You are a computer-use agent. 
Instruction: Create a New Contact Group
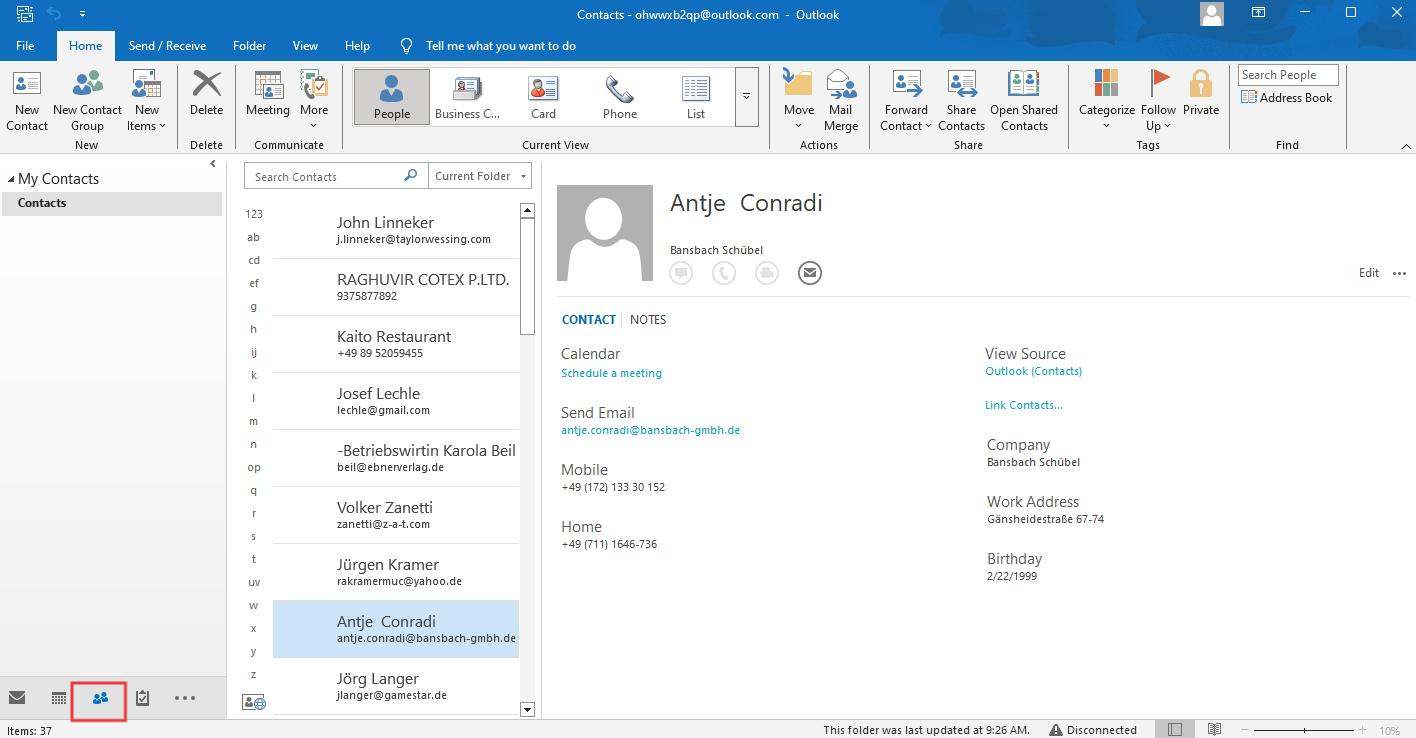[x=87, y=100]
